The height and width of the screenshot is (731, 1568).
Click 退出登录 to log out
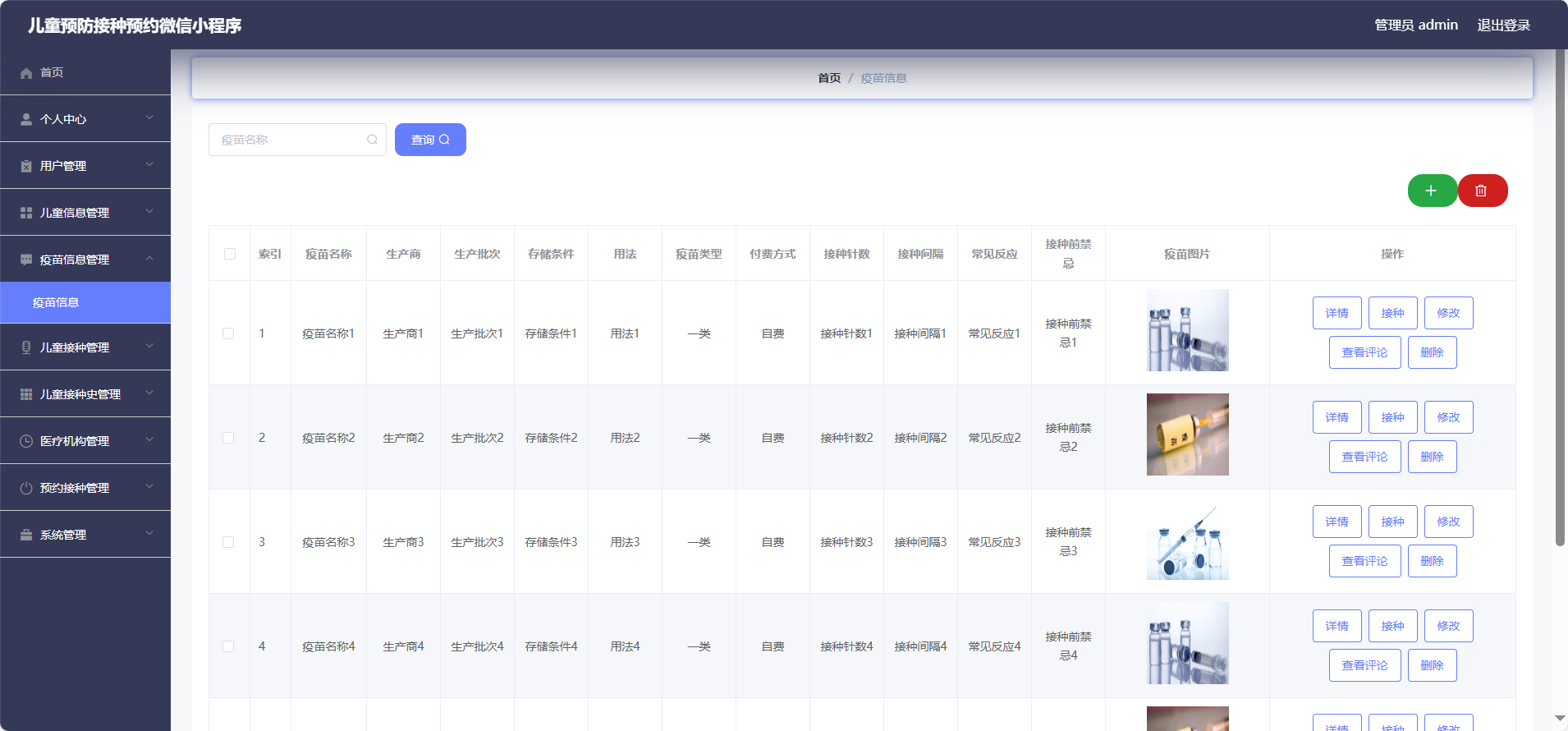1504,25
